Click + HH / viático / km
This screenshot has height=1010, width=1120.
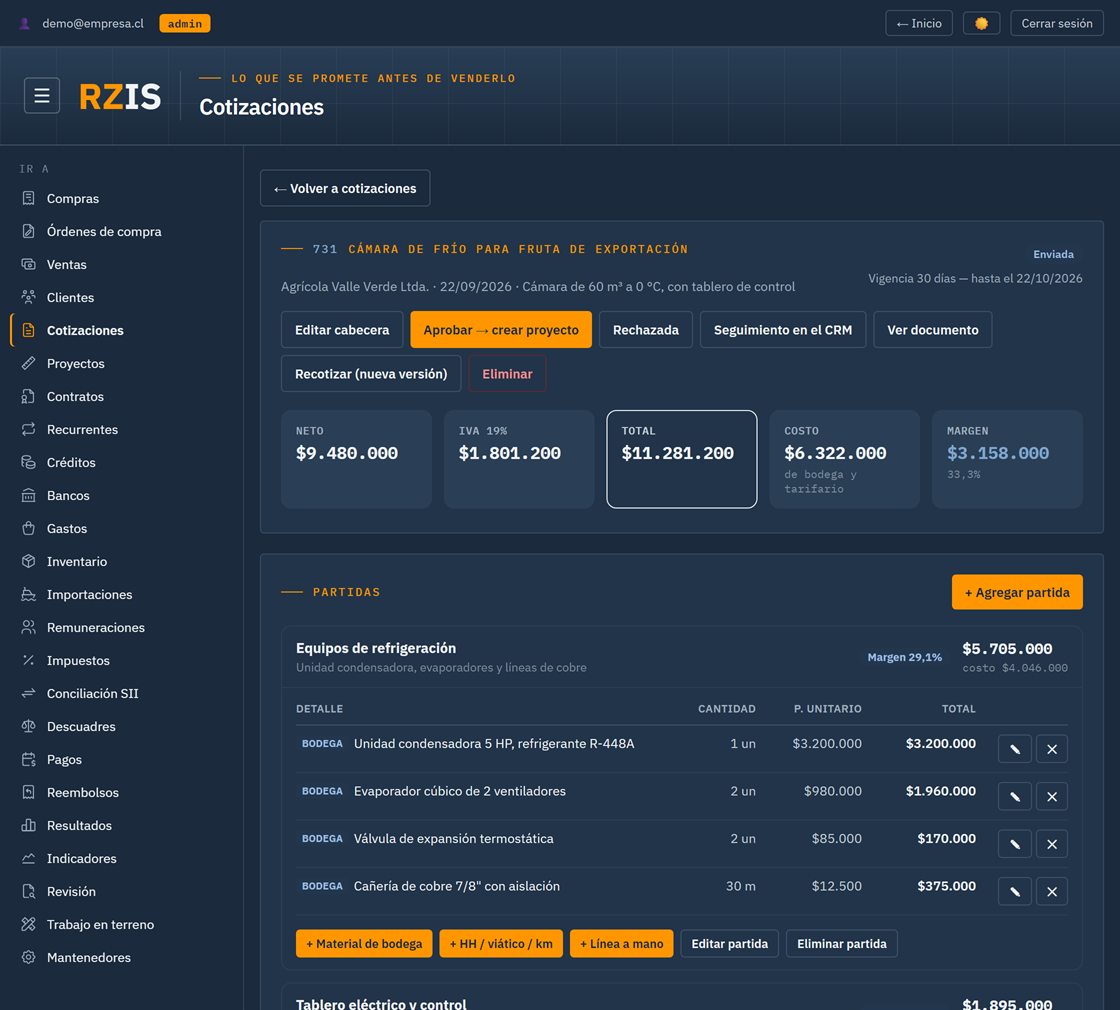click(501, 944)
